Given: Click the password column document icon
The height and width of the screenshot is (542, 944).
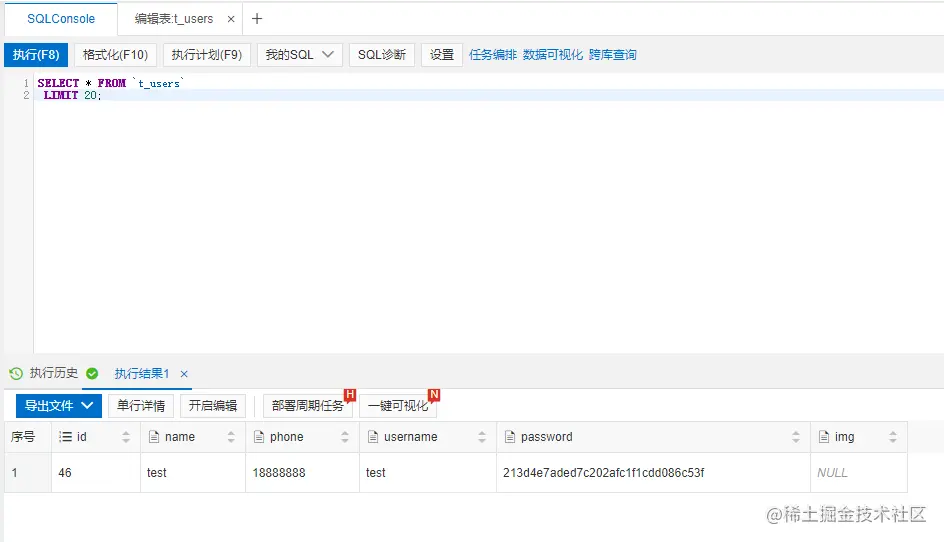Looking at the screenshot, I should (x=510, y=437).
